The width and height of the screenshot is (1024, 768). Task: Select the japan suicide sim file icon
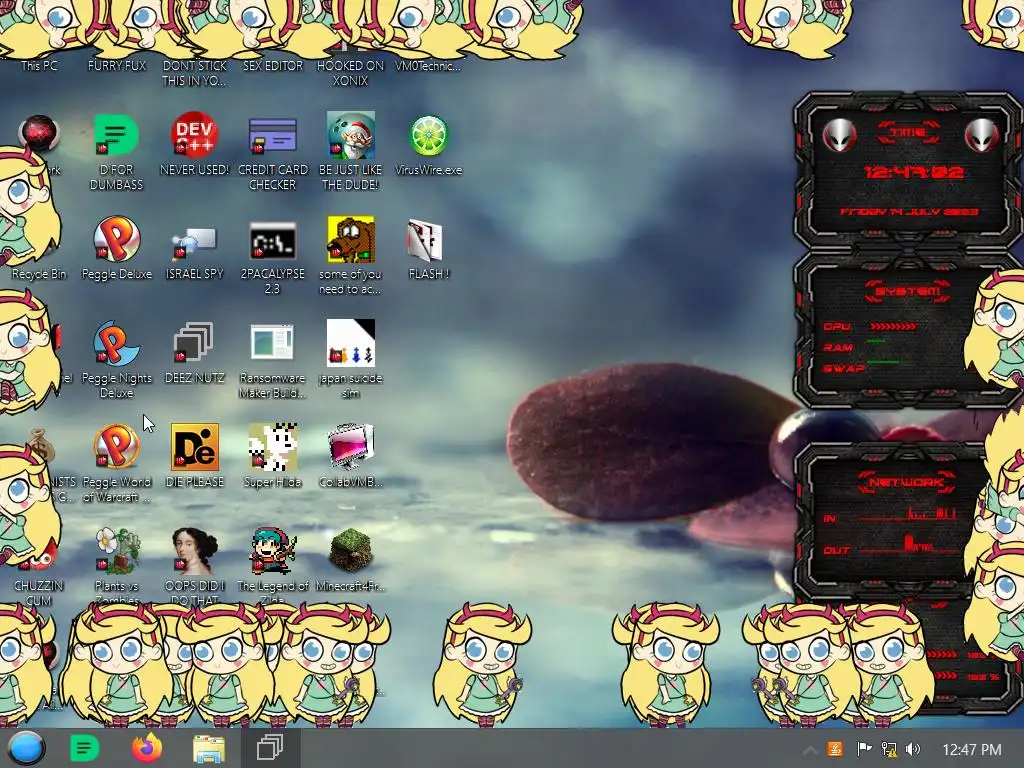pyautogui.click(x=351, y=343)
